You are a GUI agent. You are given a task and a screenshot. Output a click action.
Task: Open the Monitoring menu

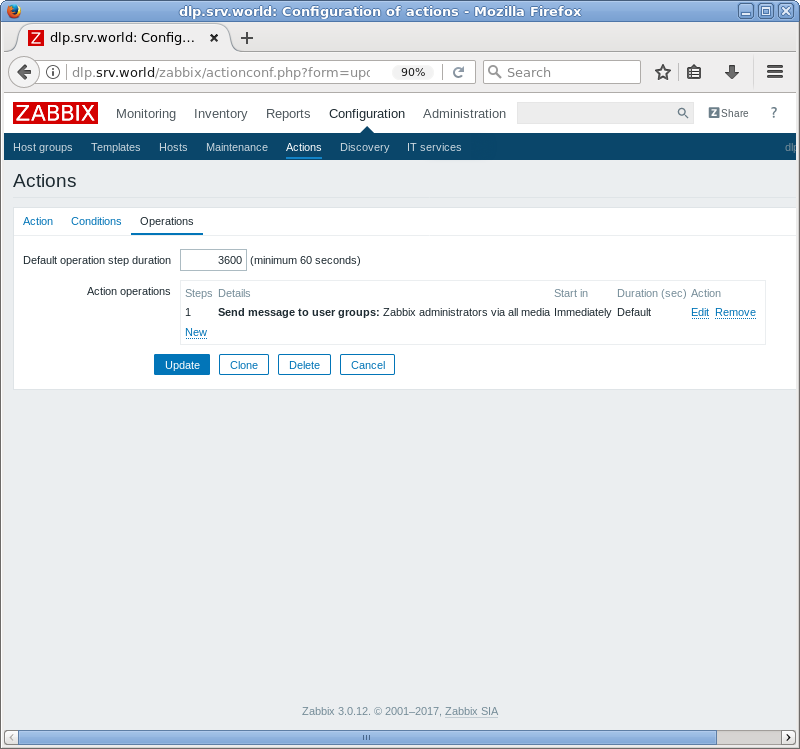[146, 114]
